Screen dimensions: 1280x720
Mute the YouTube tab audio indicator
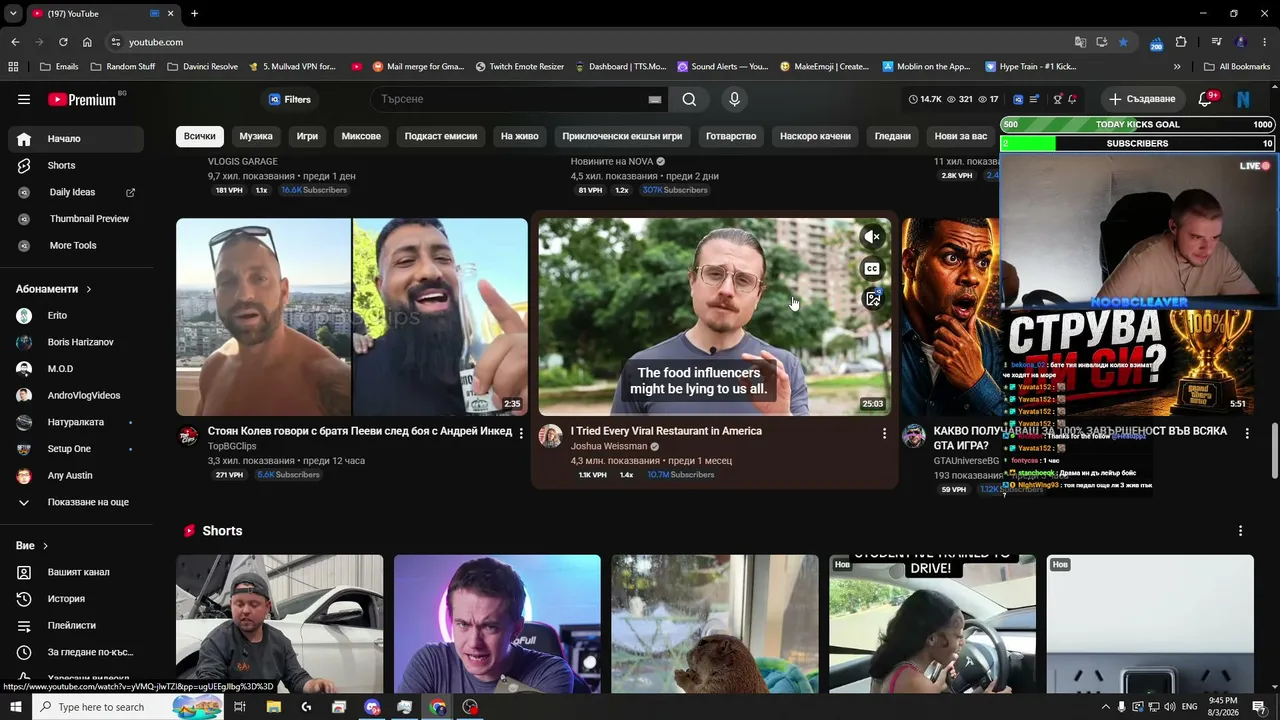(155, 13)
